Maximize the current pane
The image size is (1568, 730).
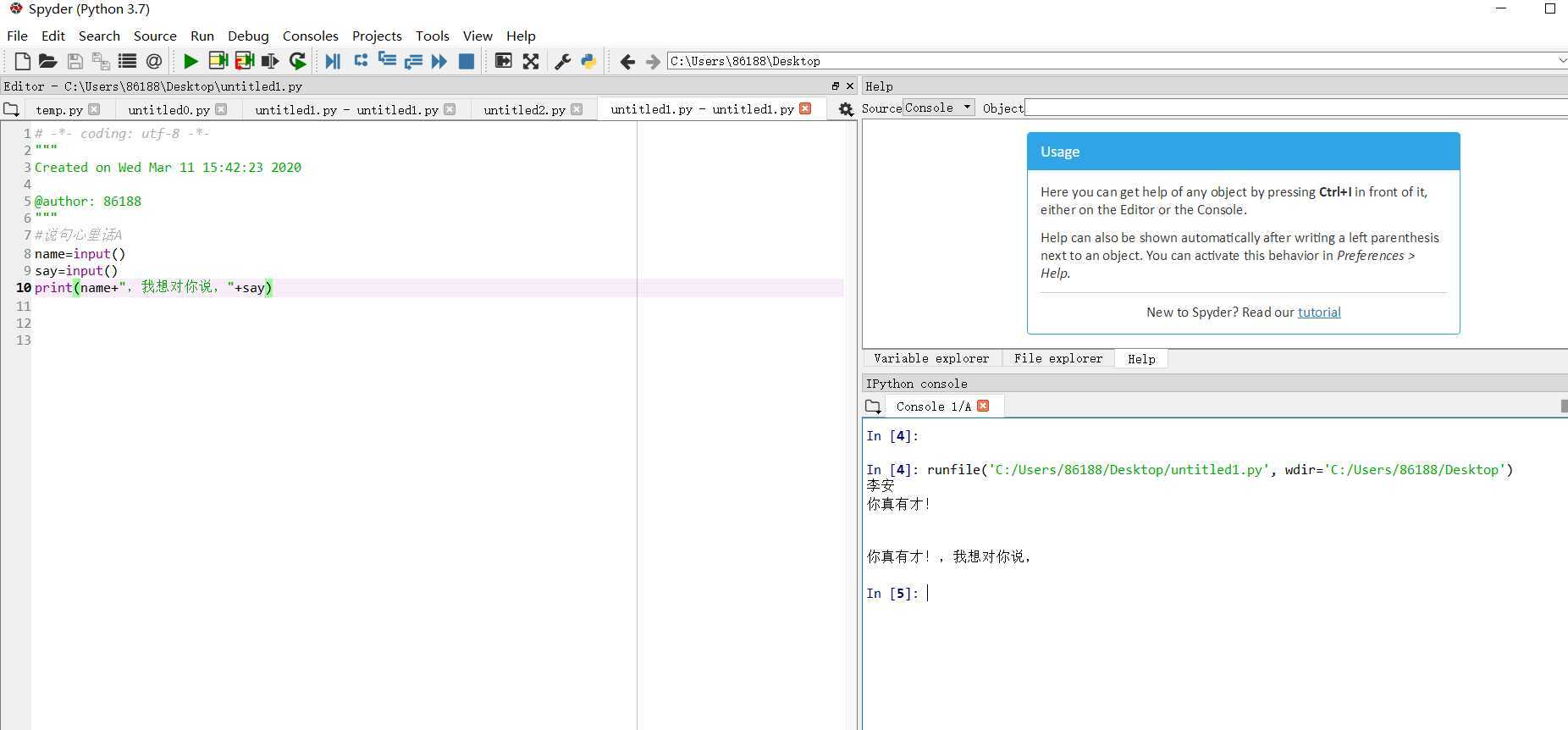(504, 61)
